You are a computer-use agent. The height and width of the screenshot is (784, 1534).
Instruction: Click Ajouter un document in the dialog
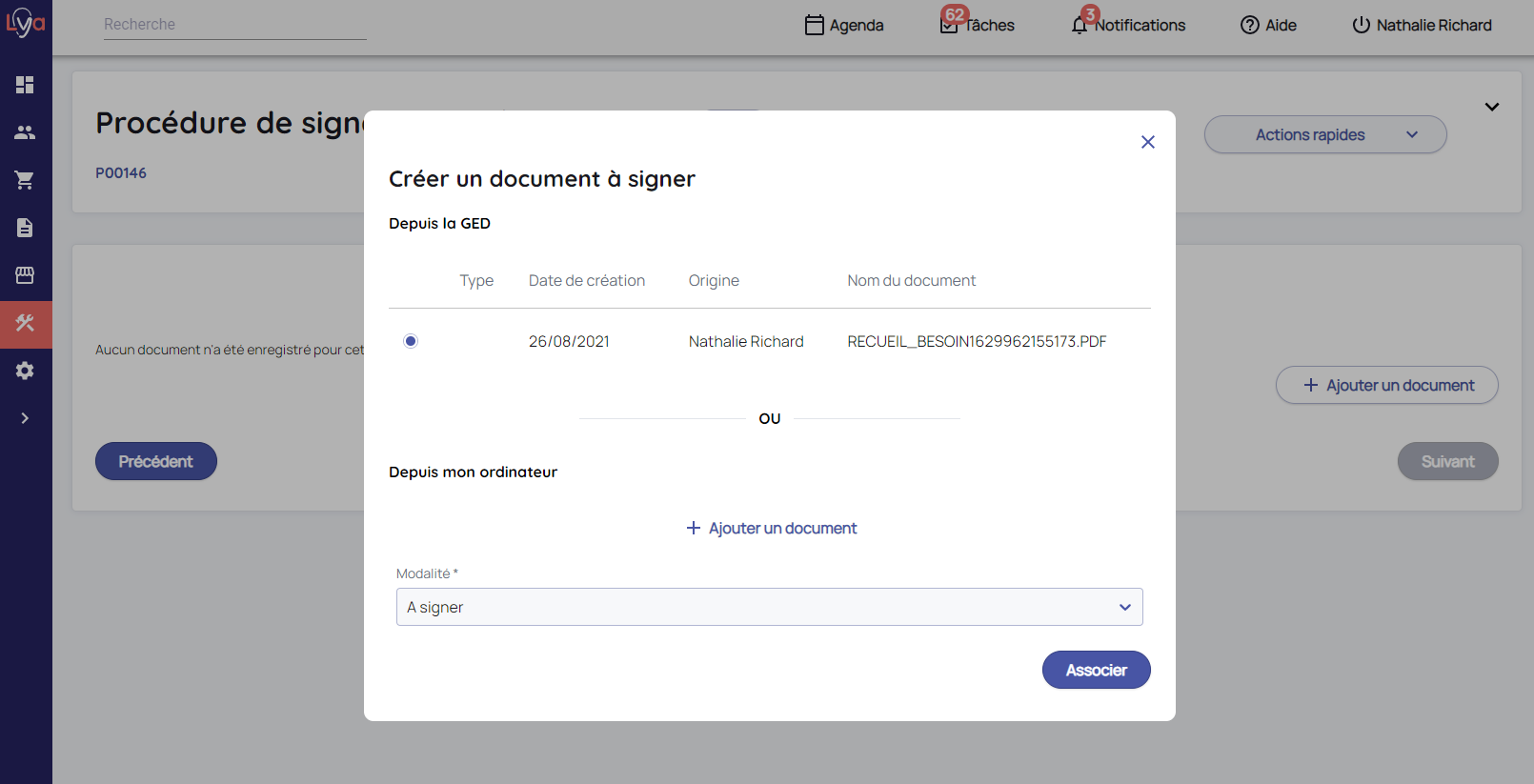pyautogui.click(x=771, y=528)
